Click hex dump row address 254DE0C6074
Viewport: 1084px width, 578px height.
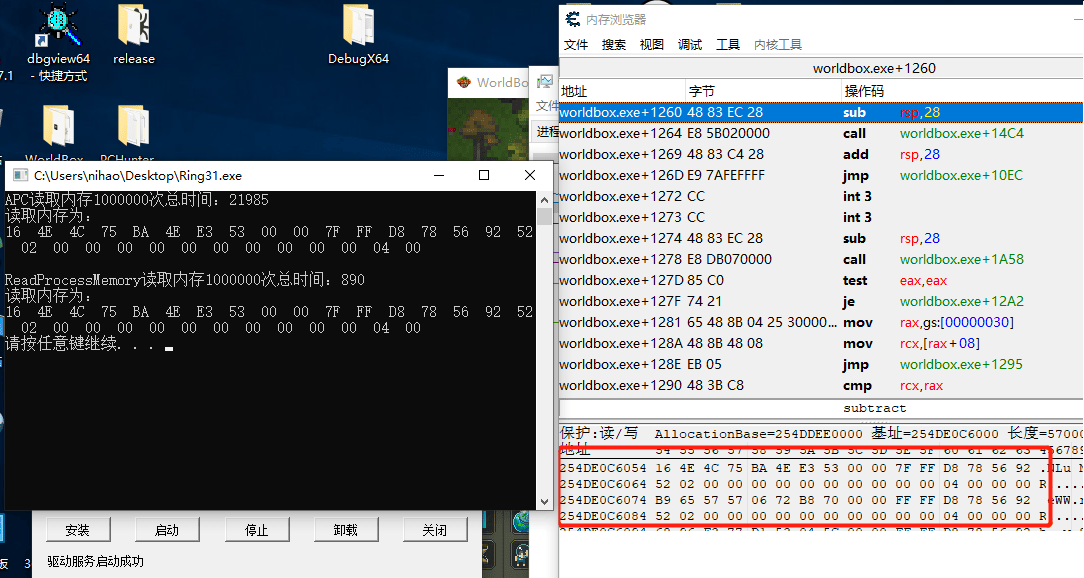click(603, 500)
